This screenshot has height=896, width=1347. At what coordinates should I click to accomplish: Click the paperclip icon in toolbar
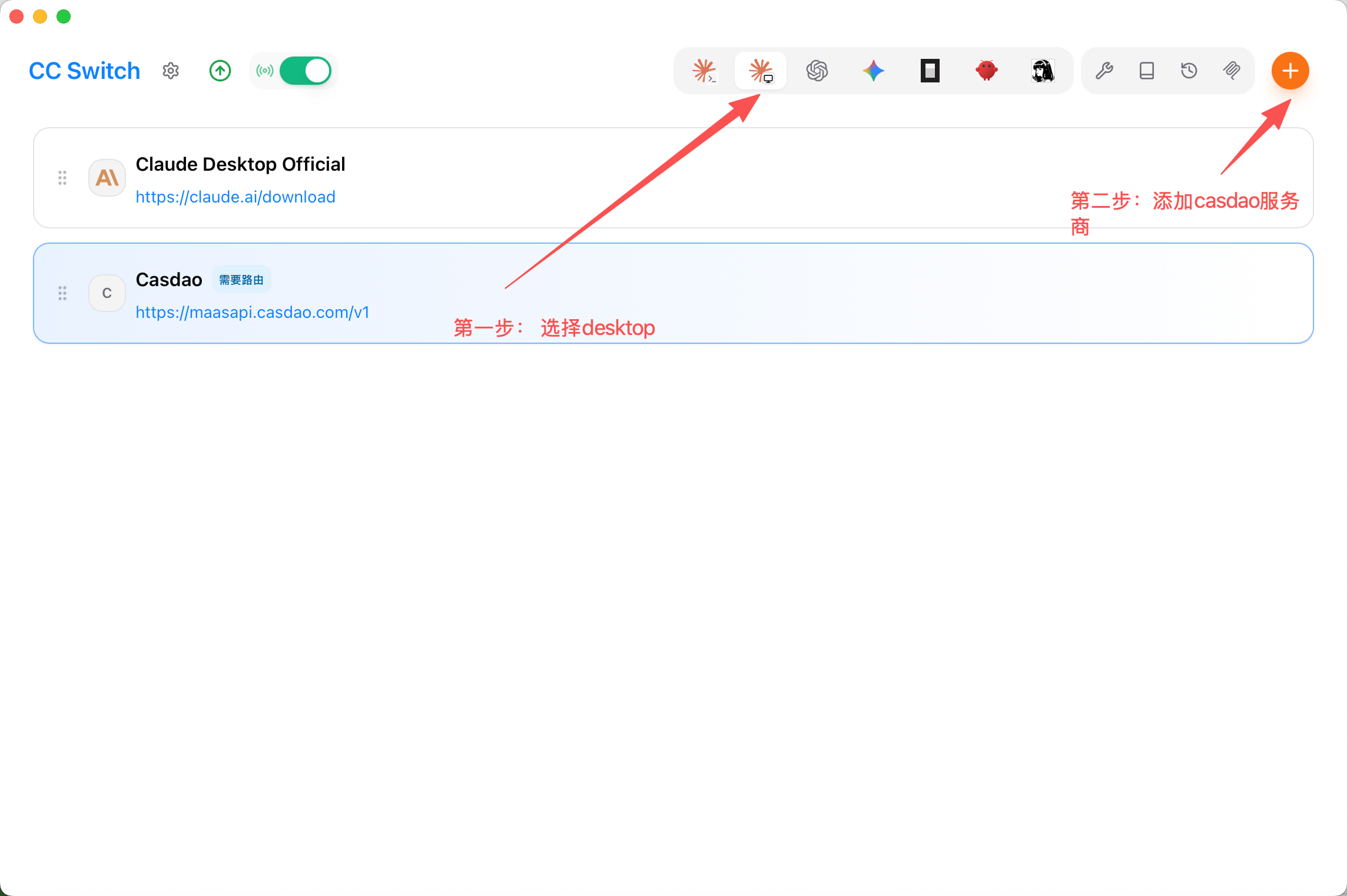pyautogui.click(x=1232, y=71)
